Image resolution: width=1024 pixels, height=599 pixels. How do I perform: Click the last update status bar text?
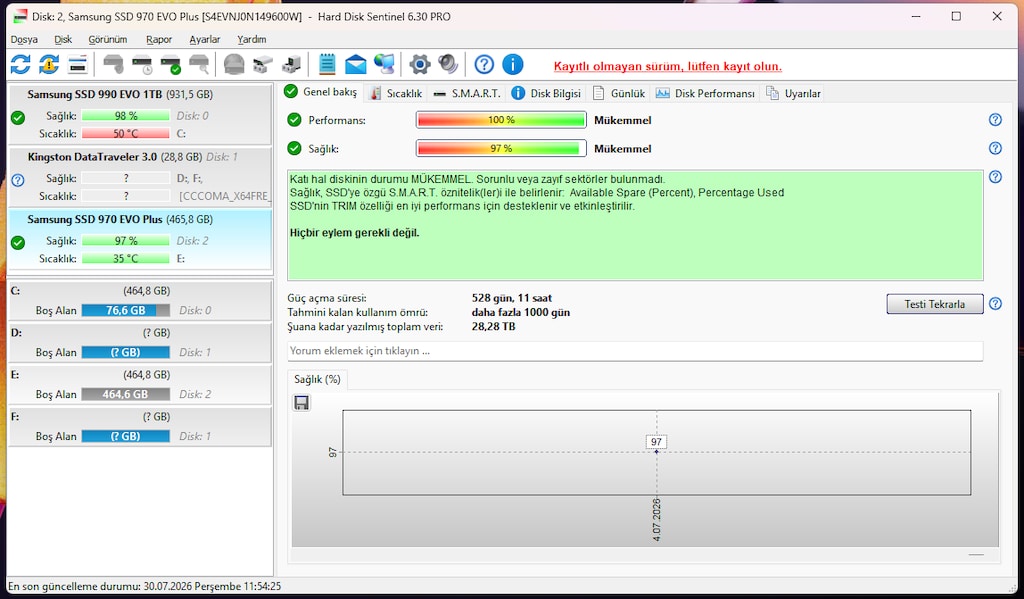pyautogui.click(x=144, y=586)
